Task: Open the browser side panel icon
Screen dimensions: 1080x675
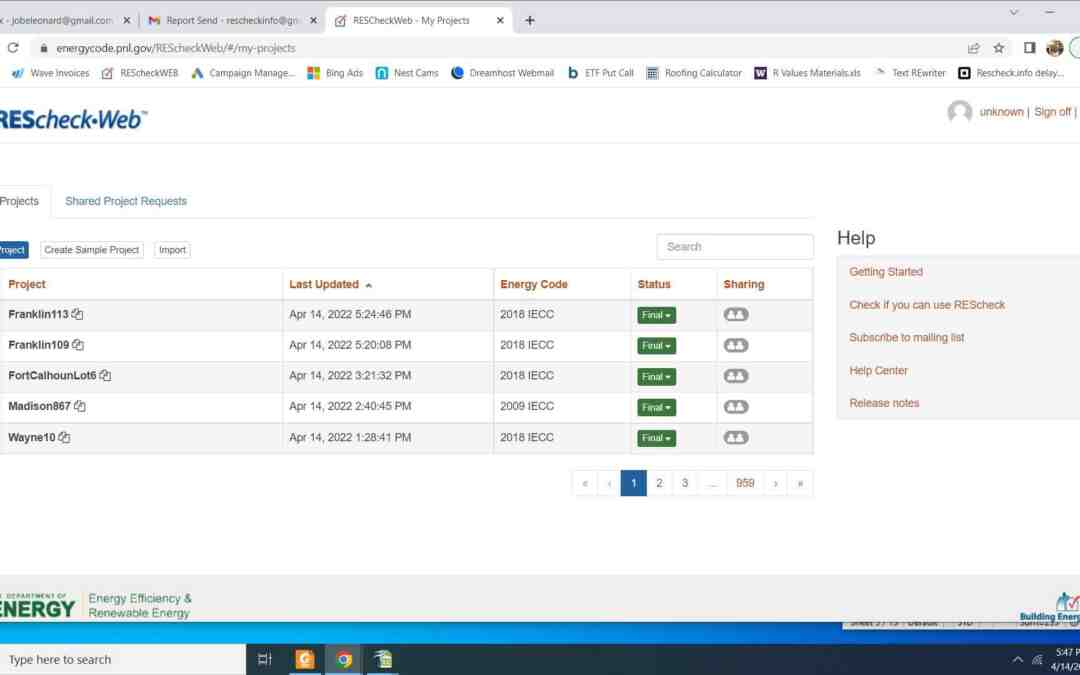Action: 1029,48
